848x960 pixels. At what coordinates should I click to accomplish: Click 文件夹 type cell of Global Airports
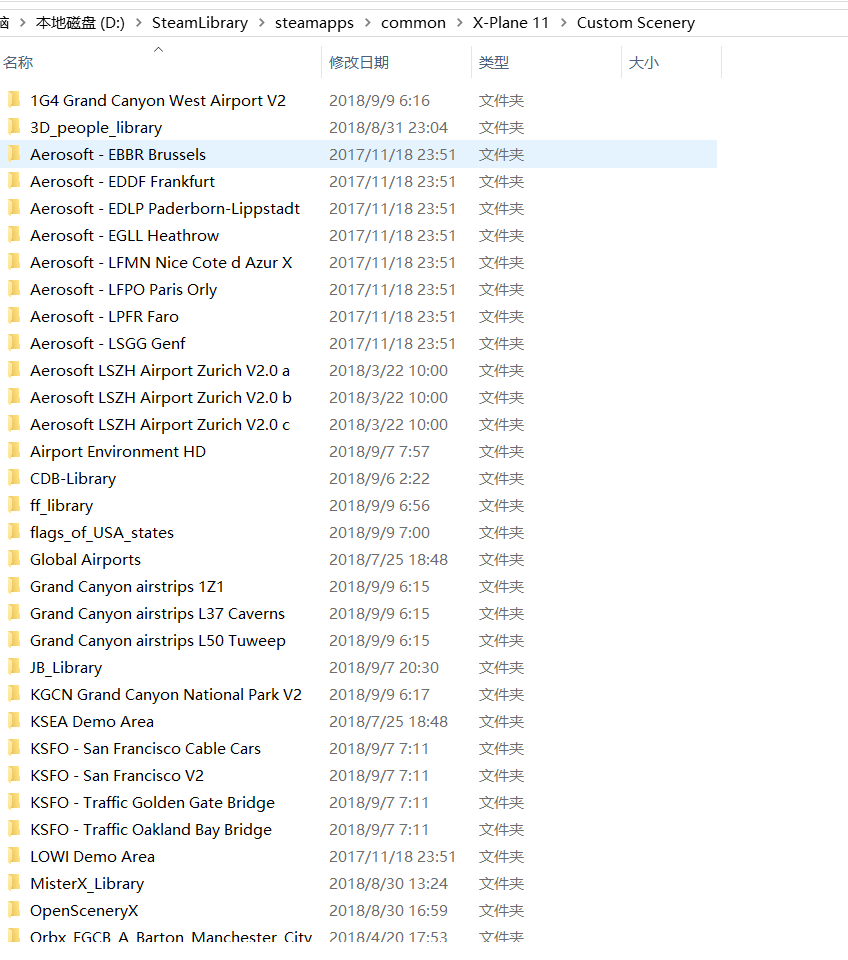(x=501, y=560)
